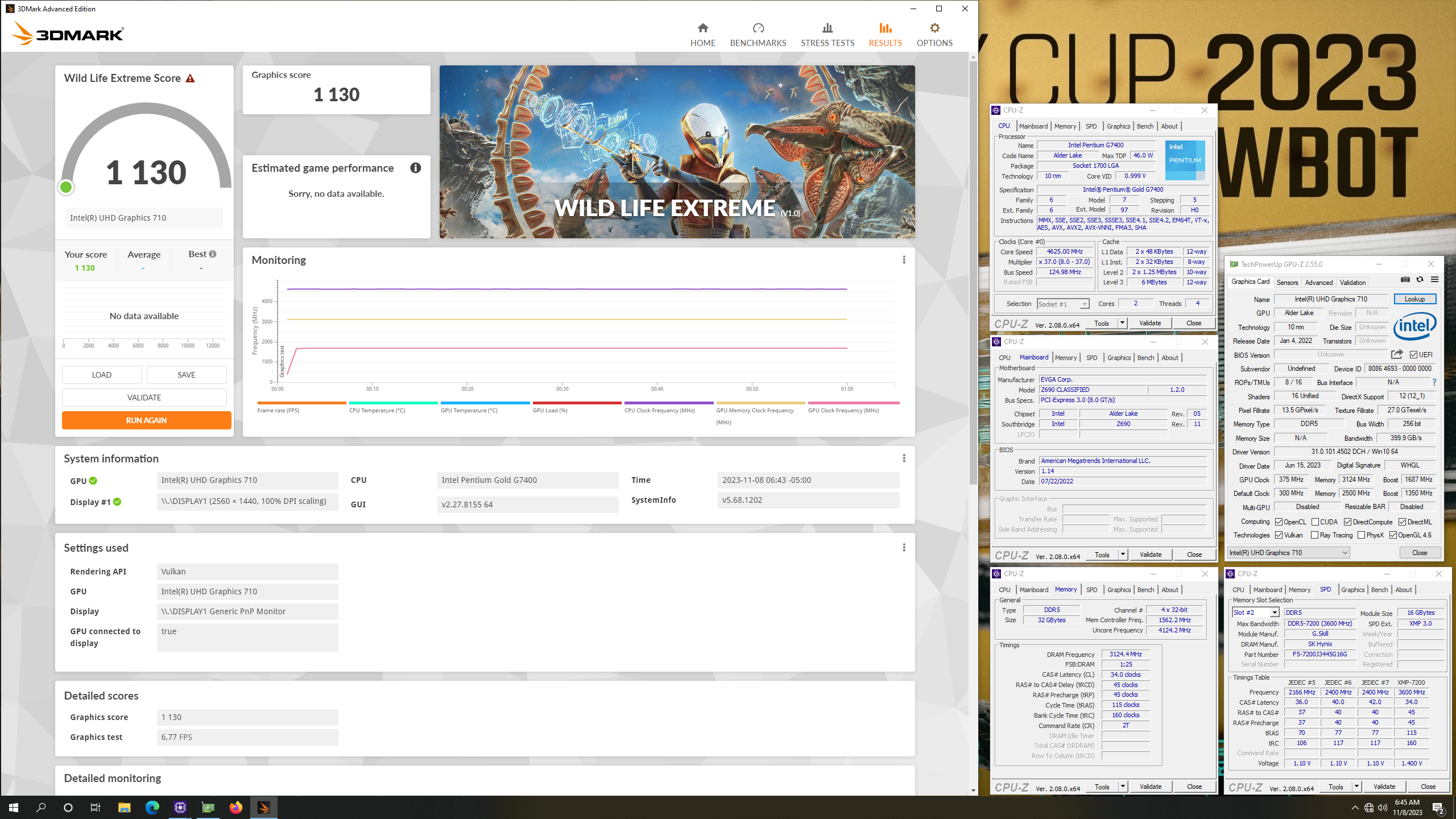Screen dimensions: 1456x819
Task: Open Windows Start menu
Action: coord(14,808)
